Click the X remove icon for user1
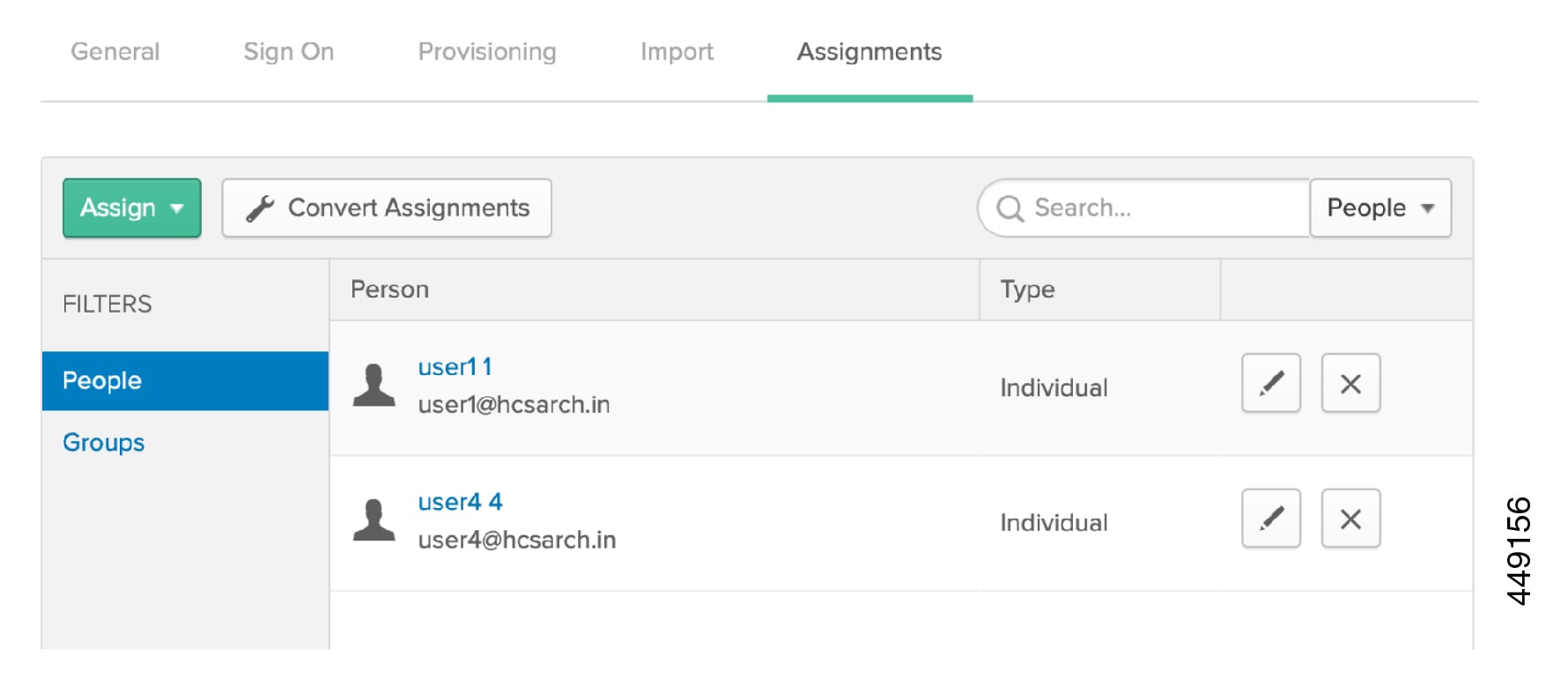Viewport: 1568px width, 692px height. click(1350, 383)
